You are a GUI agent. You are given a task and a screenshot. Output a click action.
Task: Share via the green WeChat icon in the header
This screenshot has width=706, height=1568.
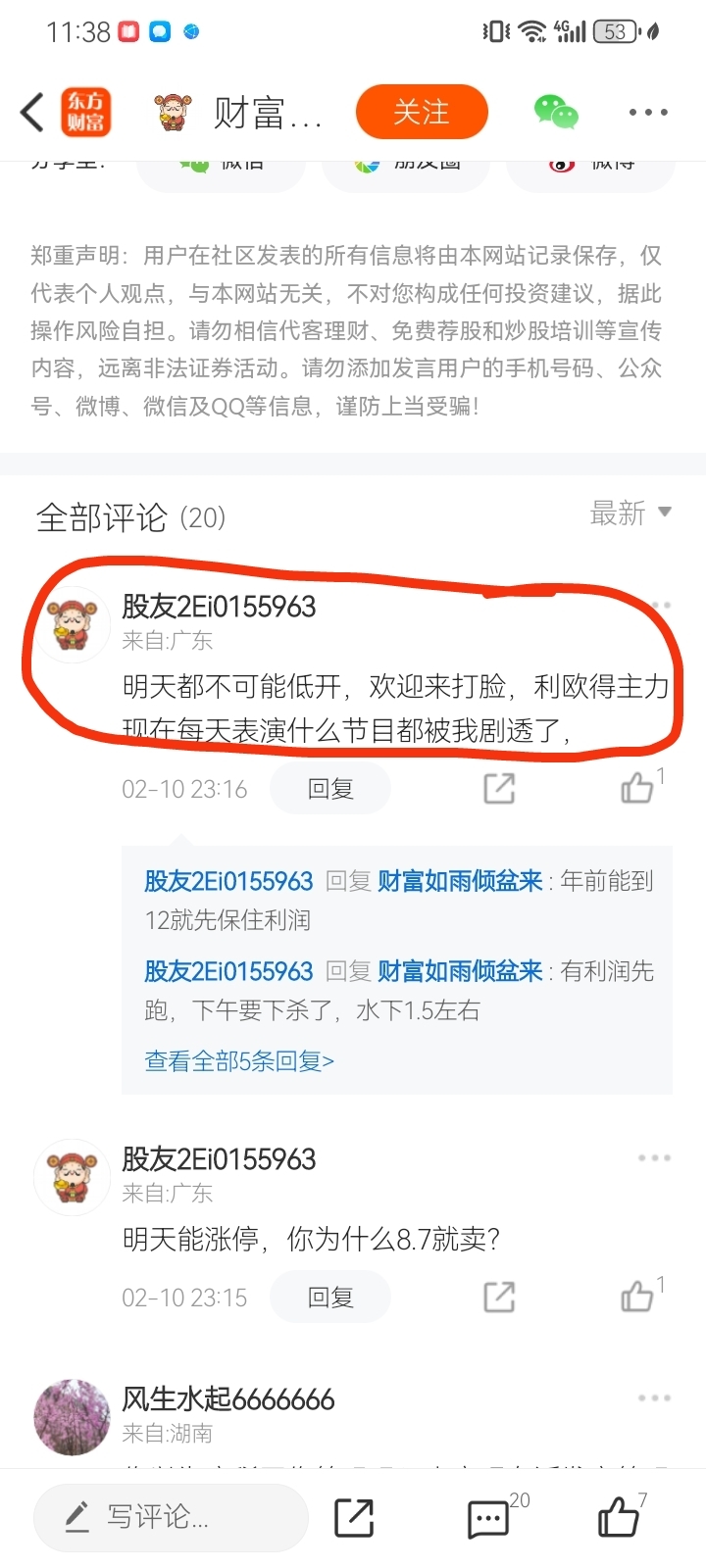556,112
